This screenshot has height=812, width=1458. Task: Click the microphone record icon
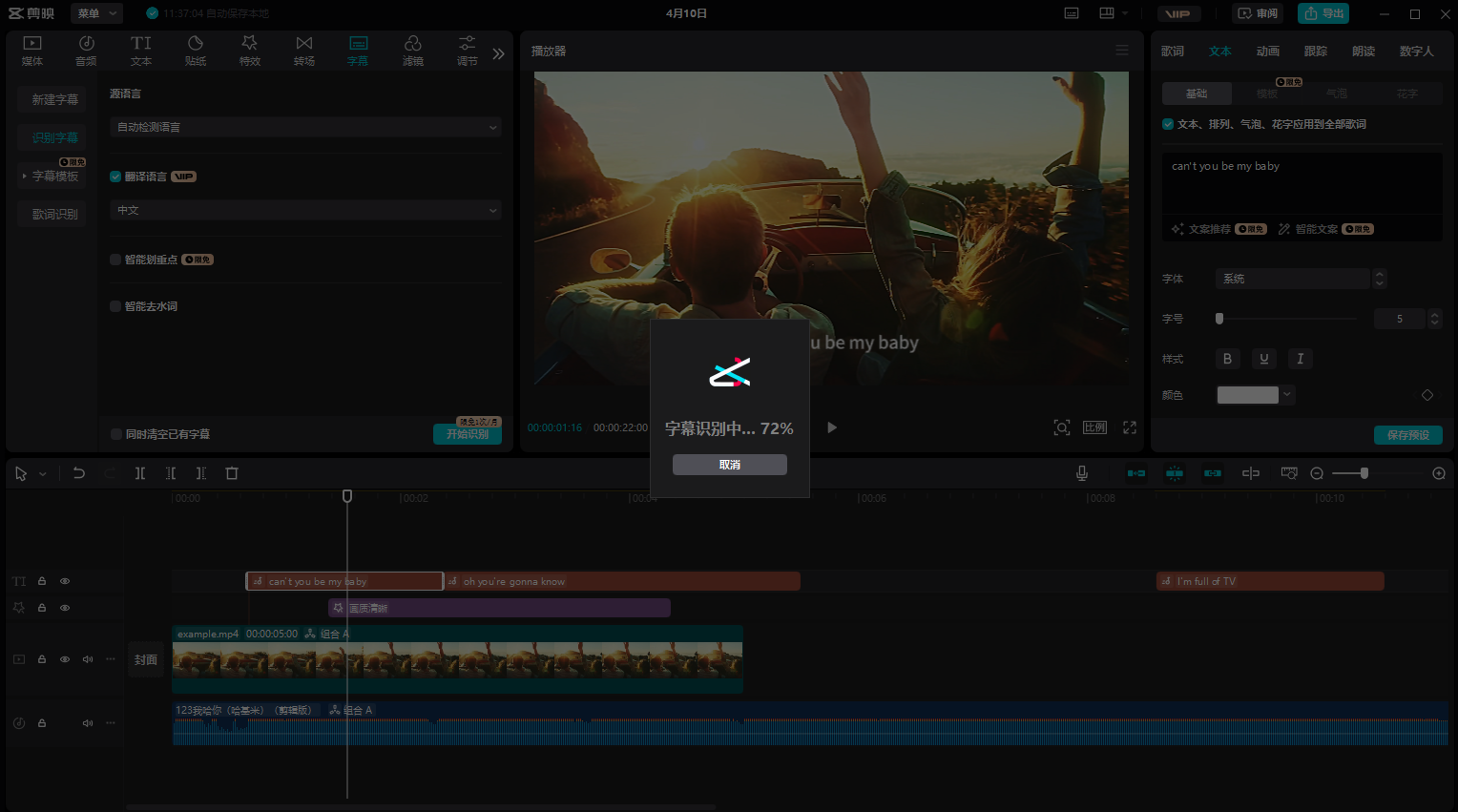point(1082,473)
